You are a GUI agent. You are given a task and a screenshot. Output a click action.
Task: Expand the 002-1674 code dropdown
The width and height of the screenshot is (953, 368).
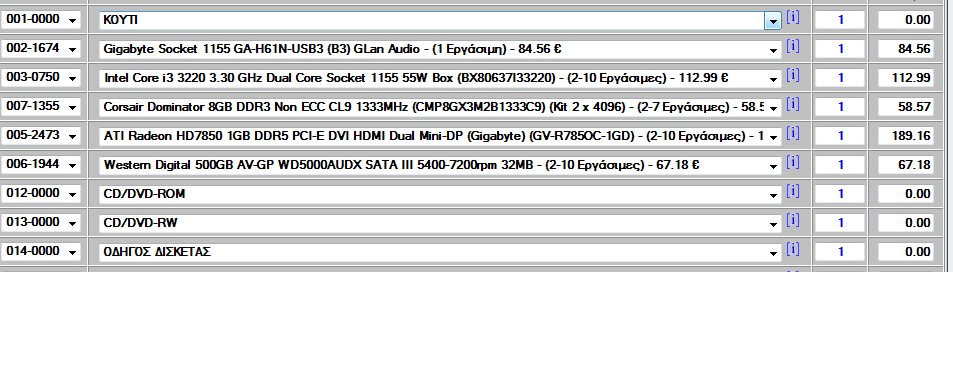pyautogui.click(x=73, y=50)
